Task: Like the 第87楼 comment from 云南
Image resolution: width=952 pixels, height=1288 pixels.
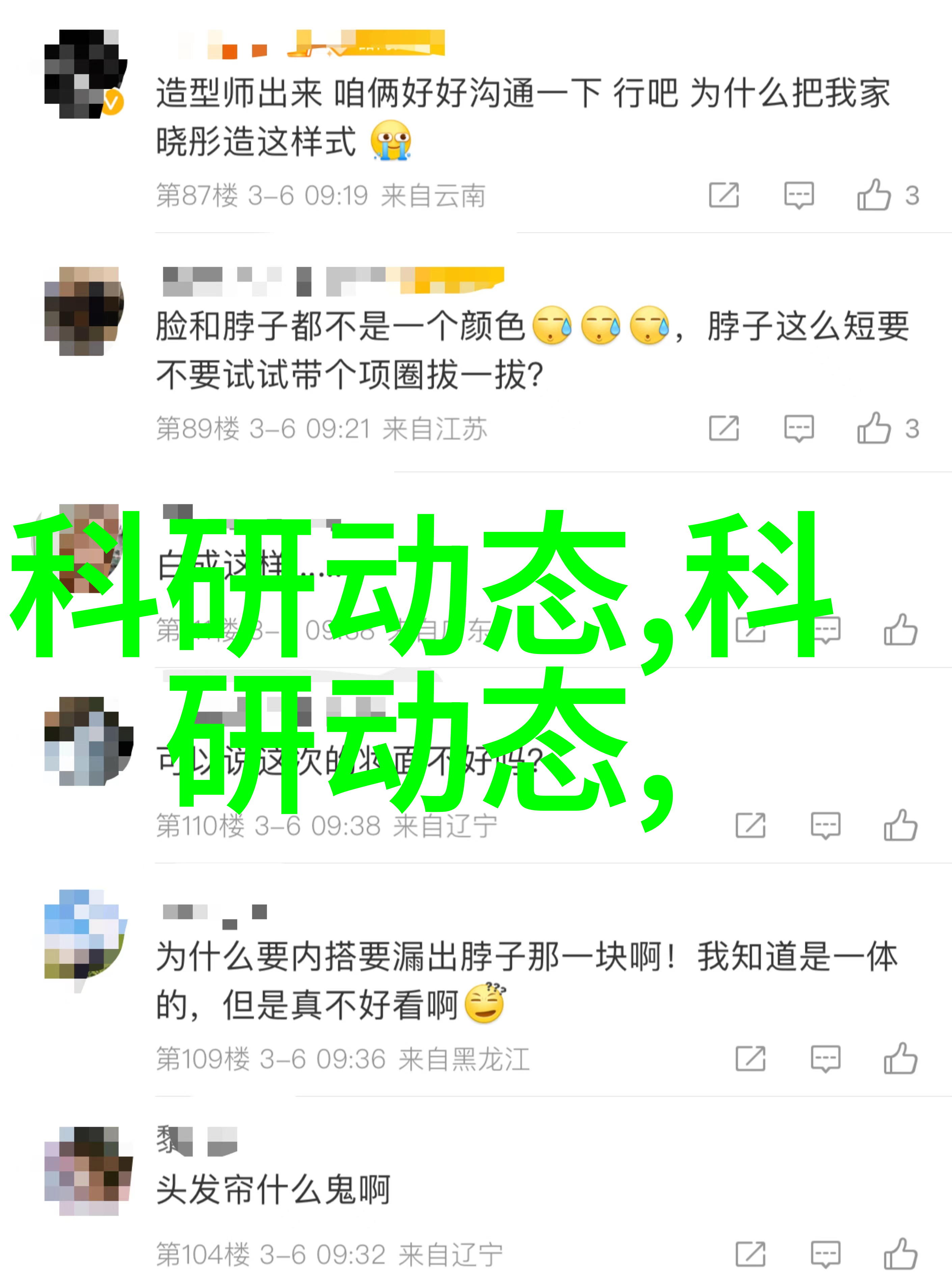Action: (x=888, y=195)
